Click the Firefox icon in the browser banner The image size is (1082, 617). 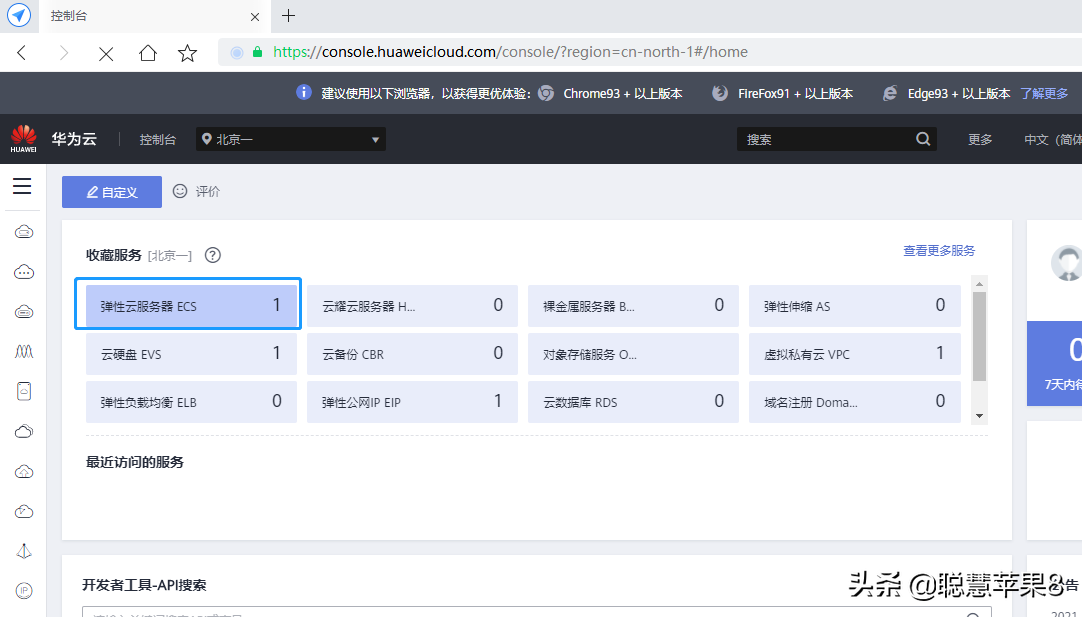pyautogui.click(x=720, y=93)
